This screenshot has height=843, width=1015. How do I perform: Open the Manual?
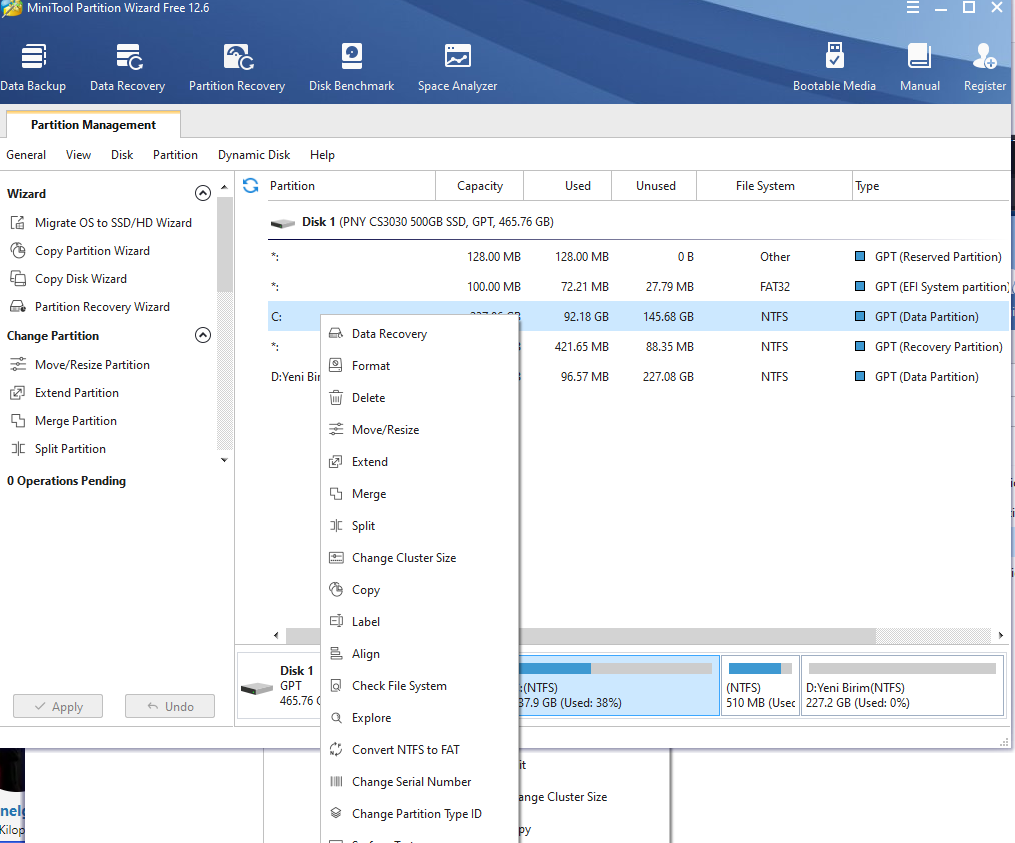tap(919, 67)
